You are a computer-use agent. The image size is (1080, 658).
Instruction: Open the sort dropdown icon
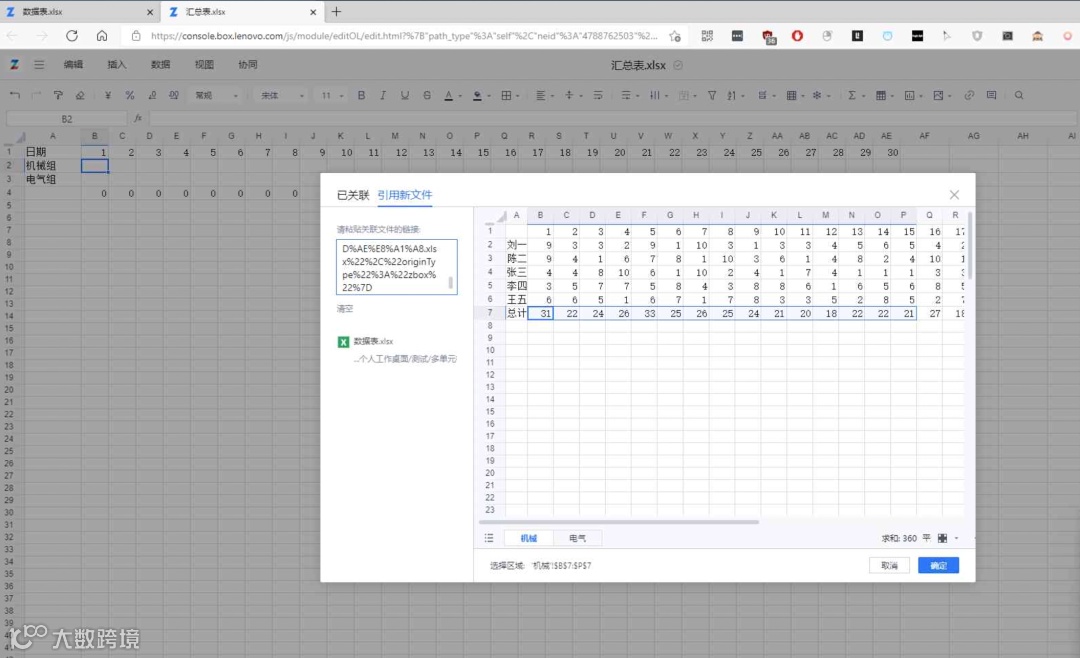point(734,95)
